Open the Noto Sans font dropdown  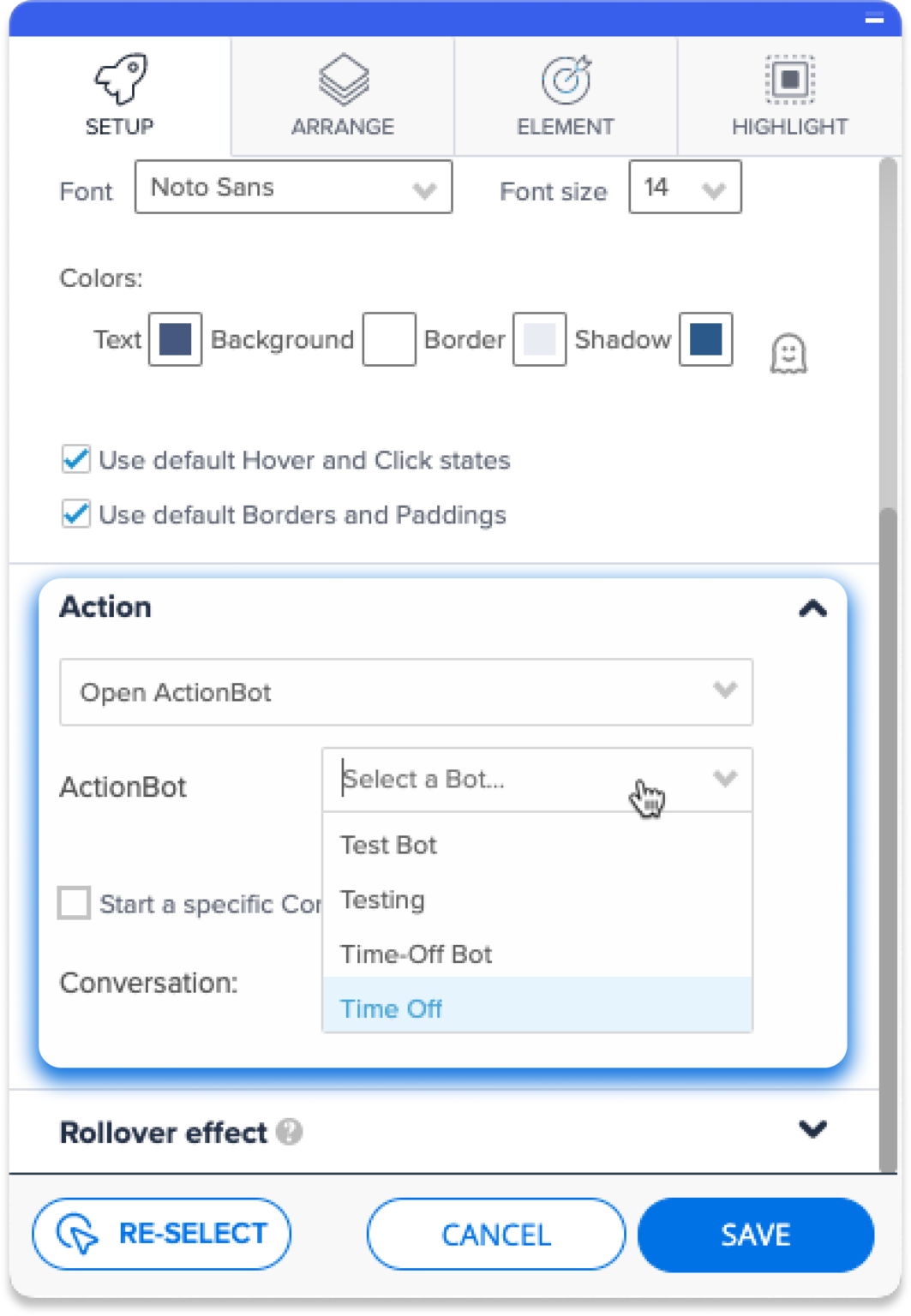point(422,188)
